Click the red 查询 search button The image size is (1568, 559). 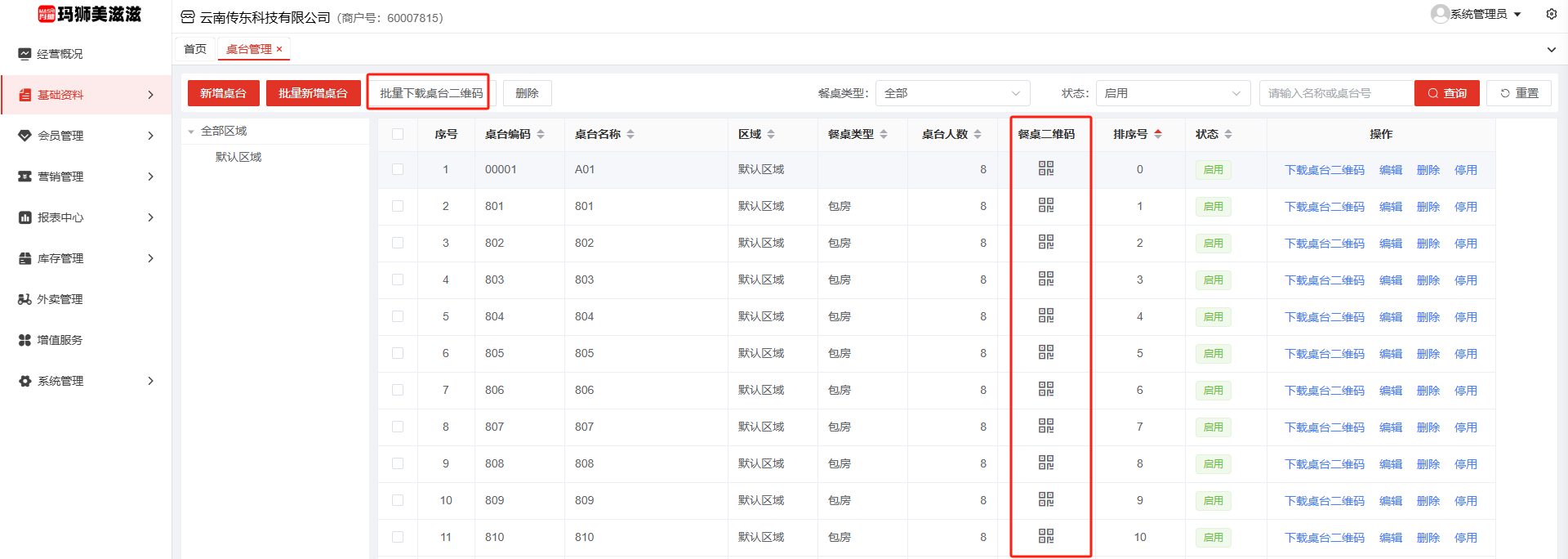click(1446, 93)
